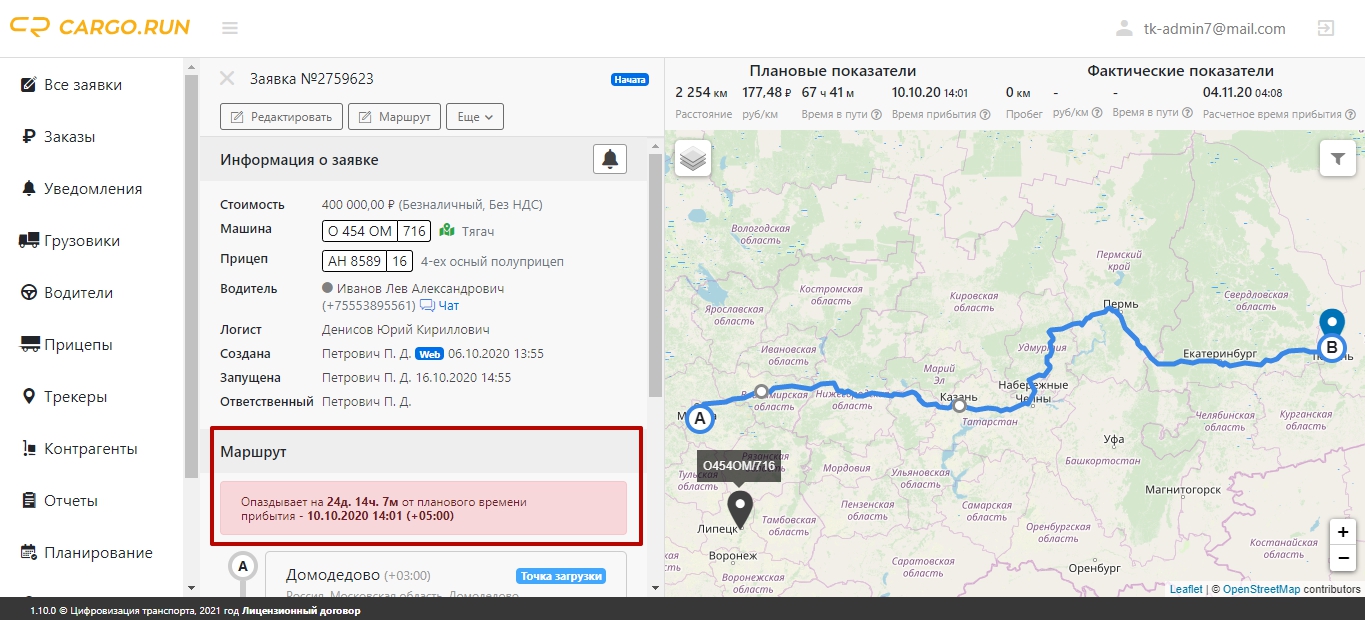The width and height of the screenshot is (1365, 620).
Task: Click the O454OM/716 map tooltip
Action: (738, 466)
